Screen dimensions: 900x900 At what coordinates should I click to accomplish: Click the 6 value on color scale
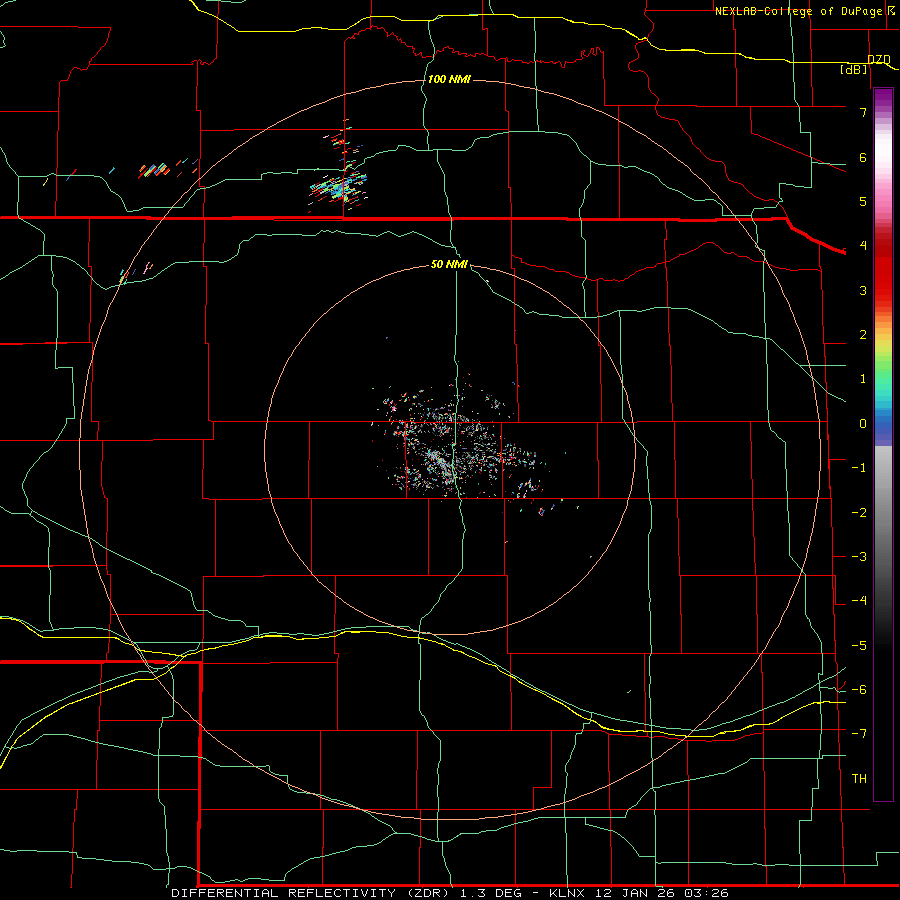[863, 157]
